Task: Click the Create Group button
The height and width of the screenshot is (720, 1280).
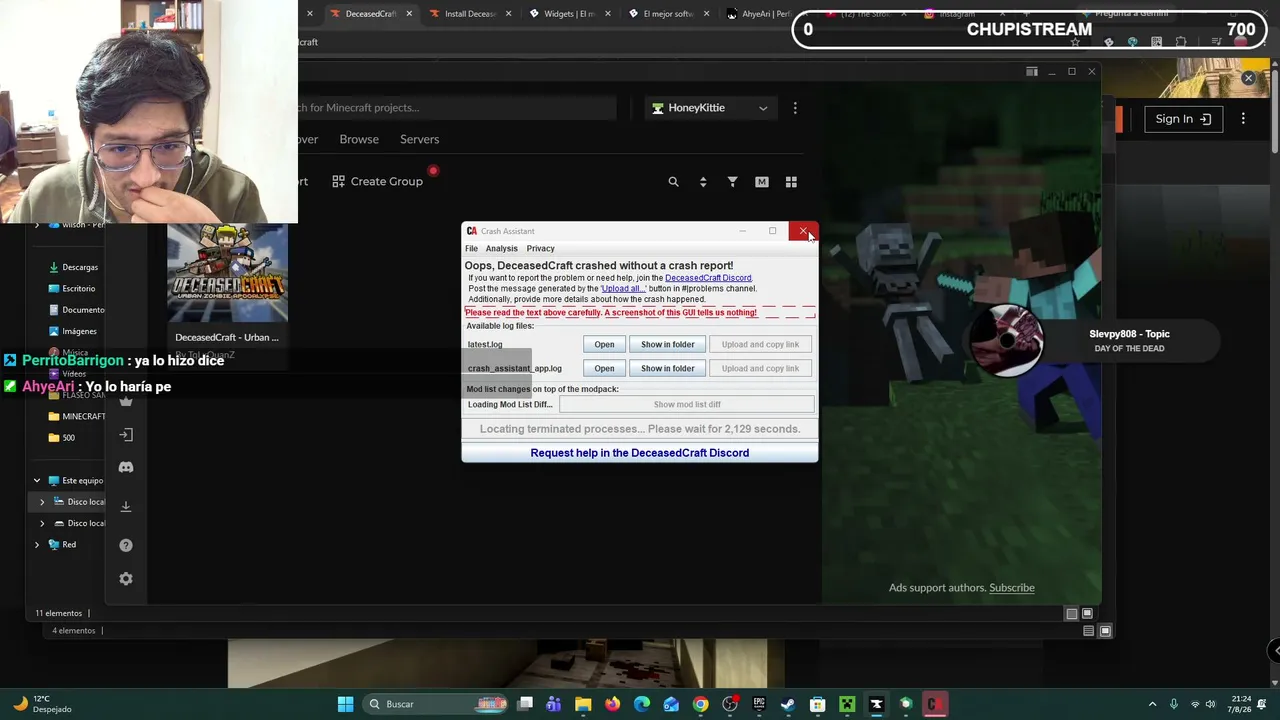Action: pyautogui.click(x=377, y=181)
